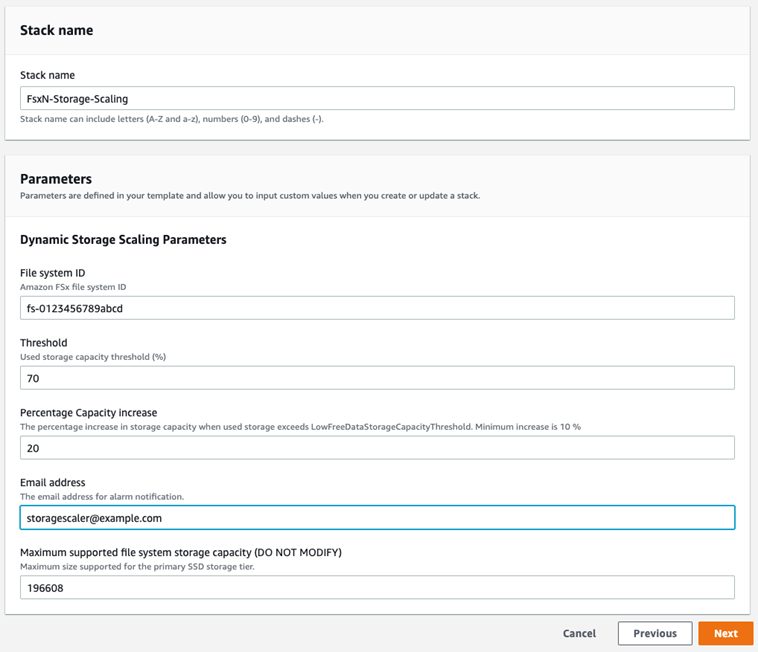Click the Threshold field containing 70
Image resolution: width=758 pixels, height=652 pixels.
coord(377,378)
